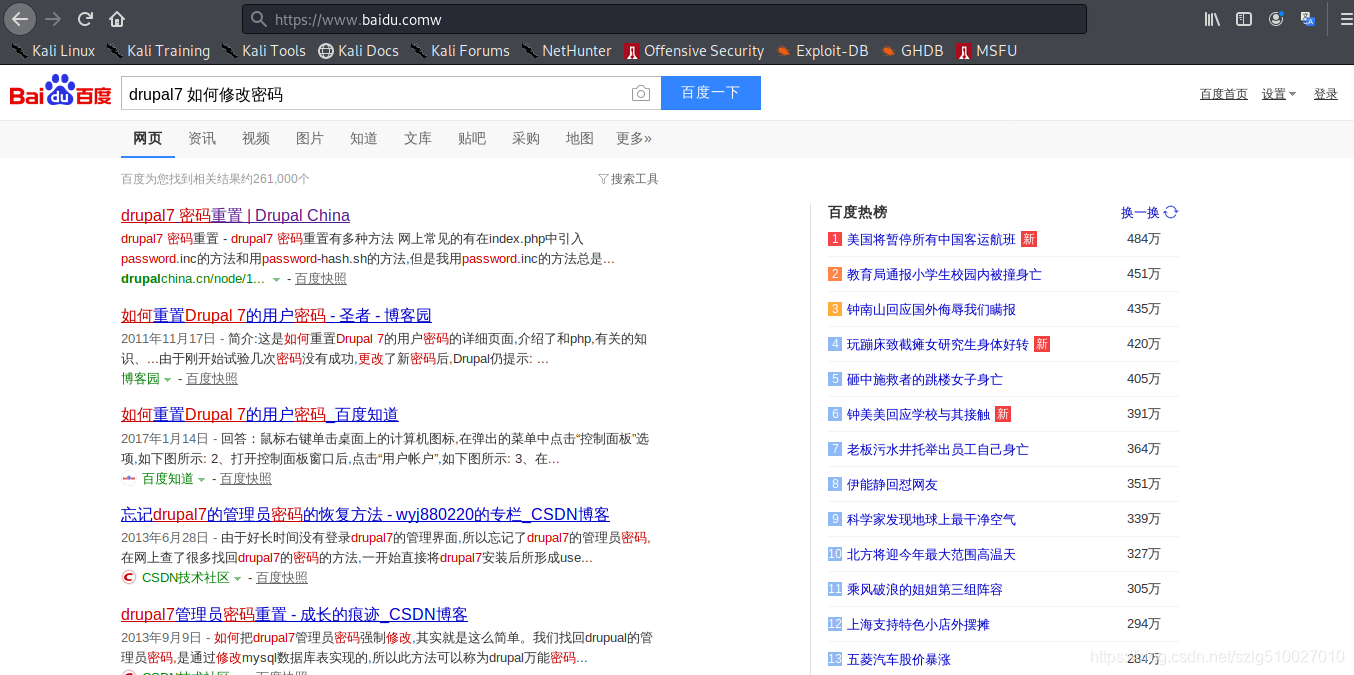Open hot topic '上海支持特色小店外摆摊'
1354x675 pixels.
coord(918,624)
